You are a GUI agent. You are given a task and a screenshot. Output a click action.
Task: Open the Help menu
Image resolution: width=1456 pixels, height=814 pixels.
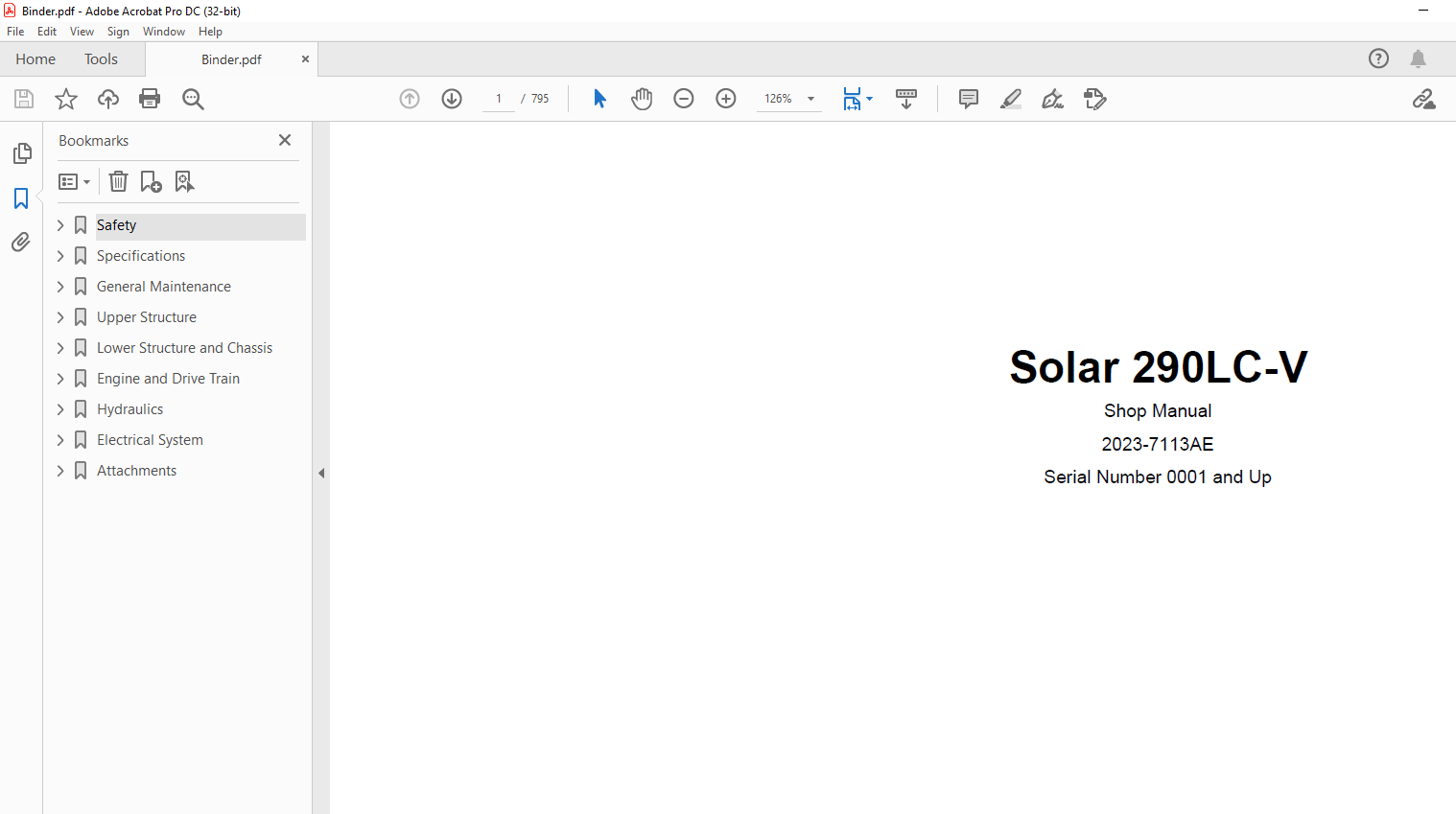click(211, 32)
